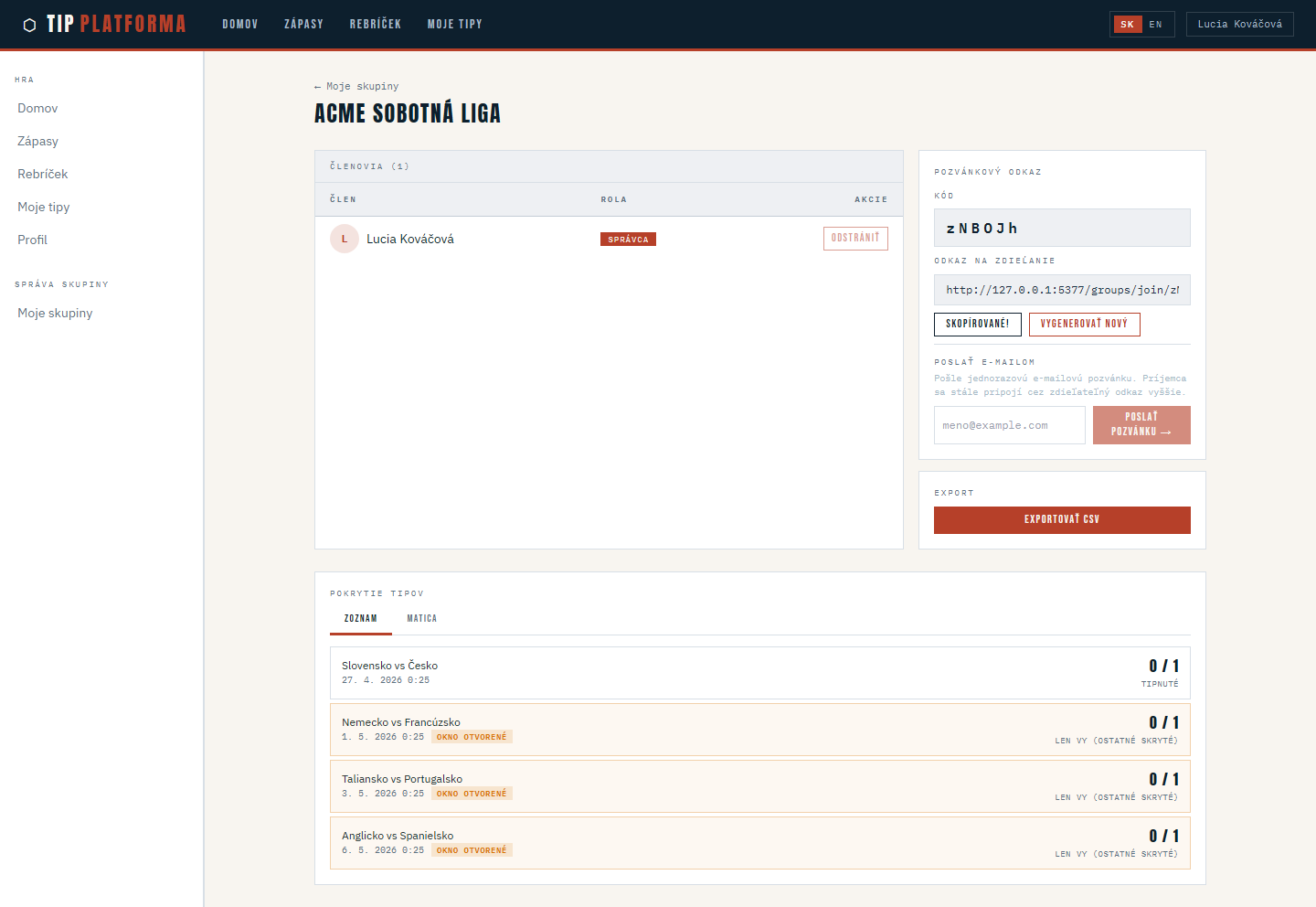
Task: Click the TIP Platforma hexagon logo
Action: pos(29,25)
